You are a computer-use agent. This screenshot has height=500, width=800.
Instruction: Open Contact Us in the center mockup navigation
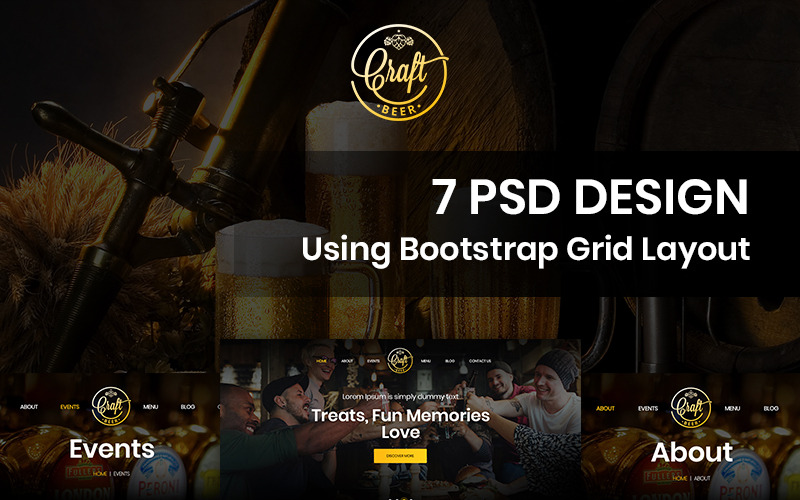[x=480, y=361]
